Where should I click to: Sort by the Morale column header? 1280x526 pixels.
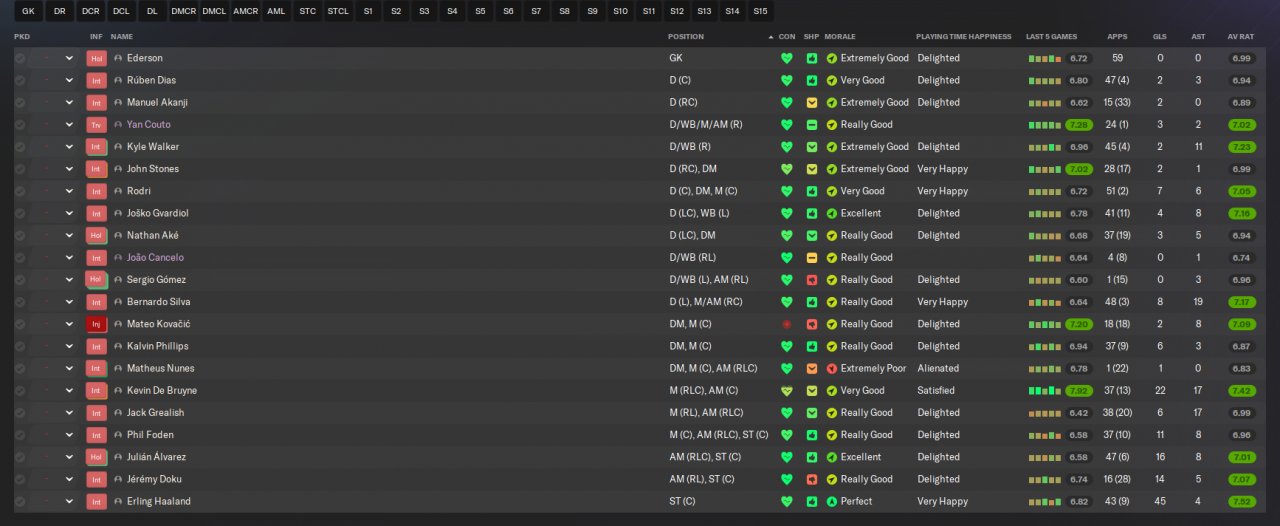[840, 37]
